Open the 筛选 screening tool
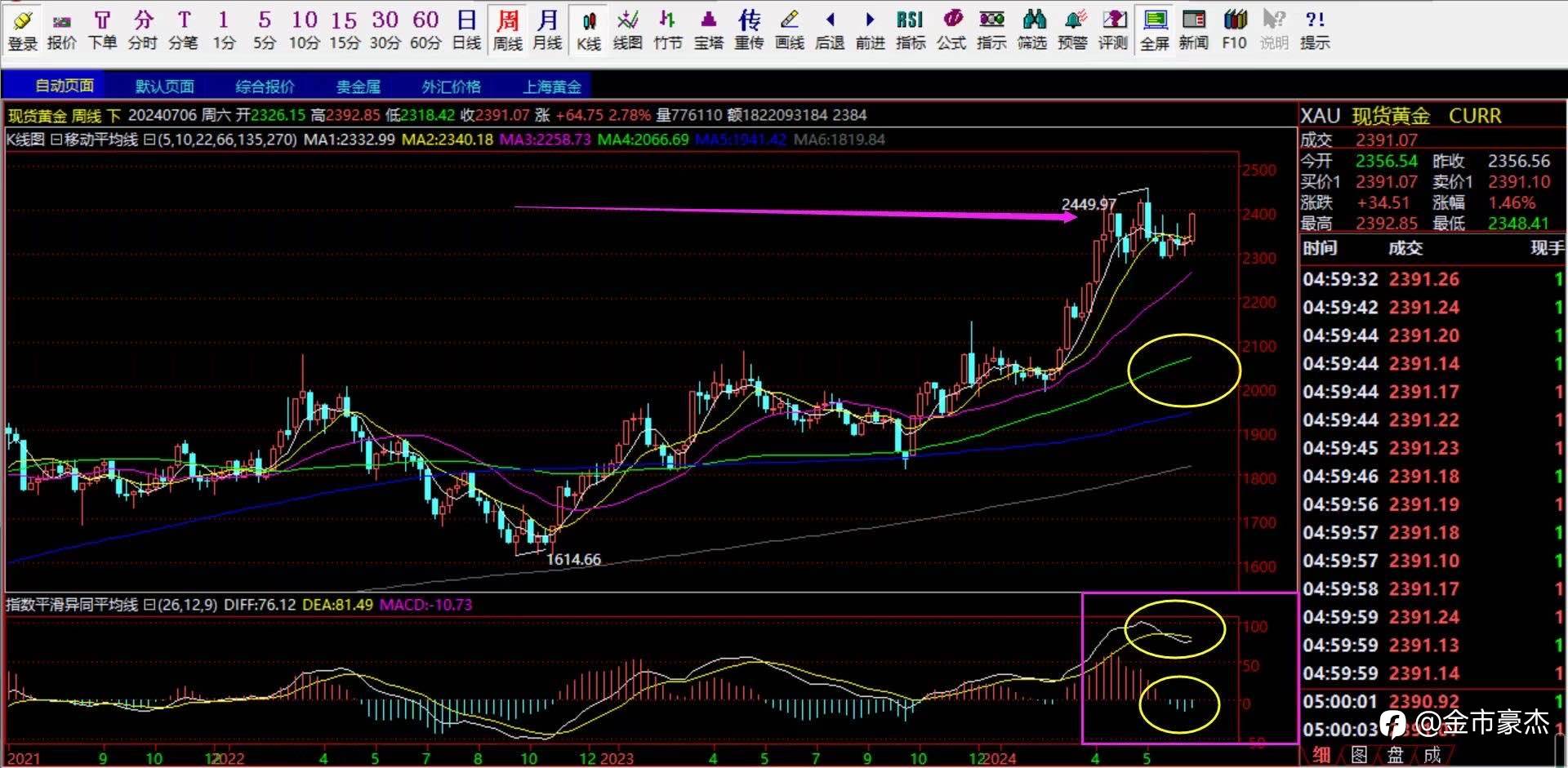 pyautogui.click(x=1032, y=29)
